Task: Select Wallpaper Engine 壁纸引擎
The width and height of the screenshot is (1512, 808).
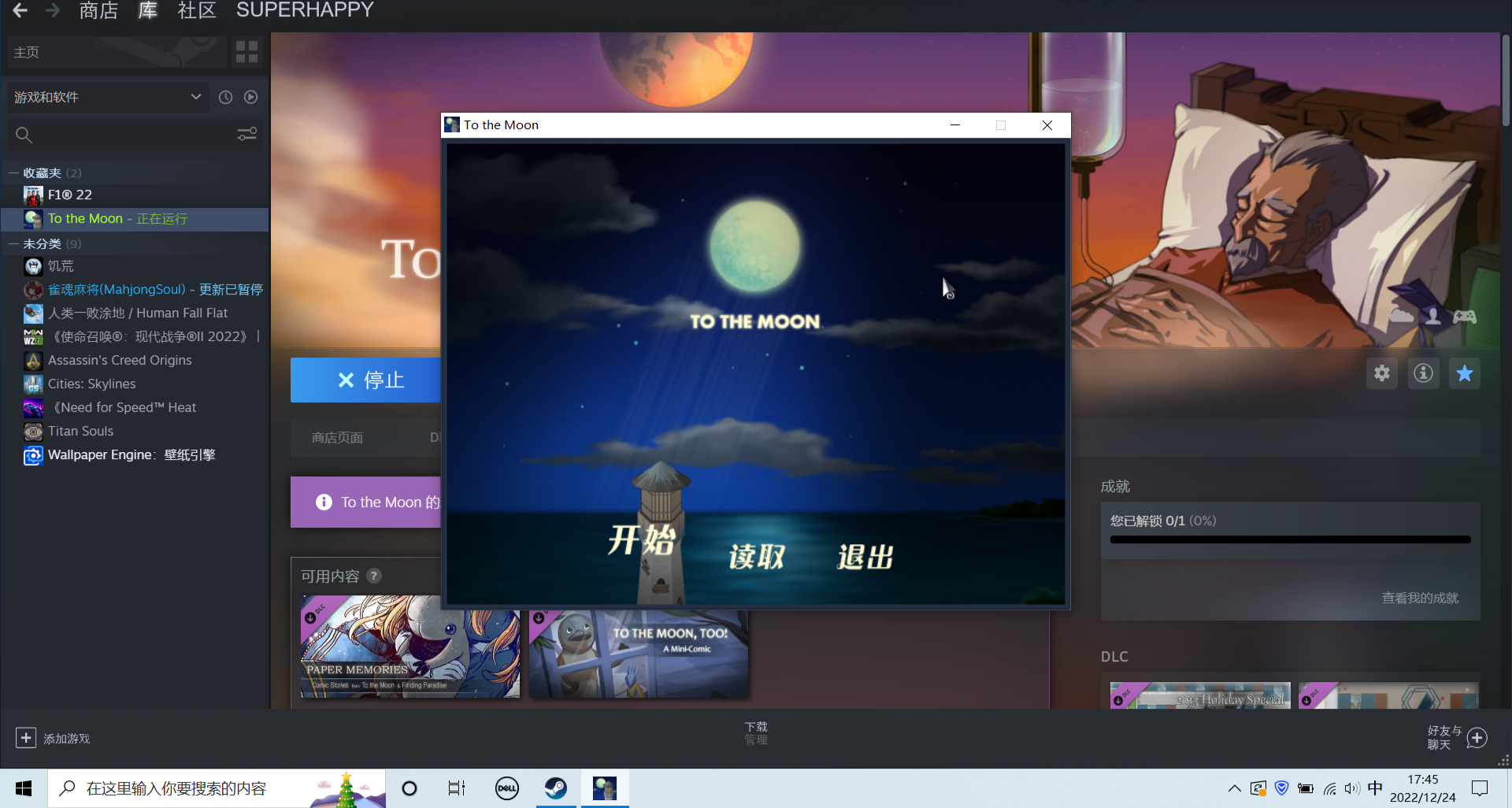Action: click(x=135, y=455)
